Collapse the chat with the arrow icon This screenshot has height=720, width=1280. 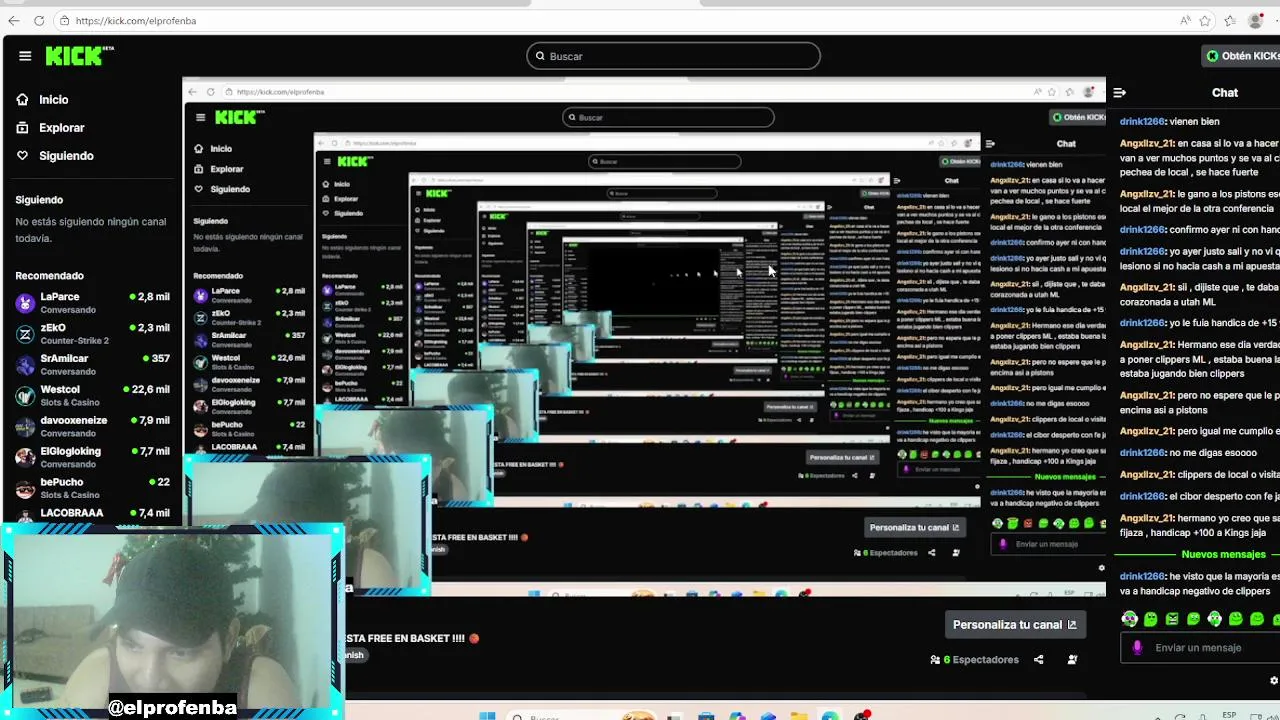point(1119,93)
